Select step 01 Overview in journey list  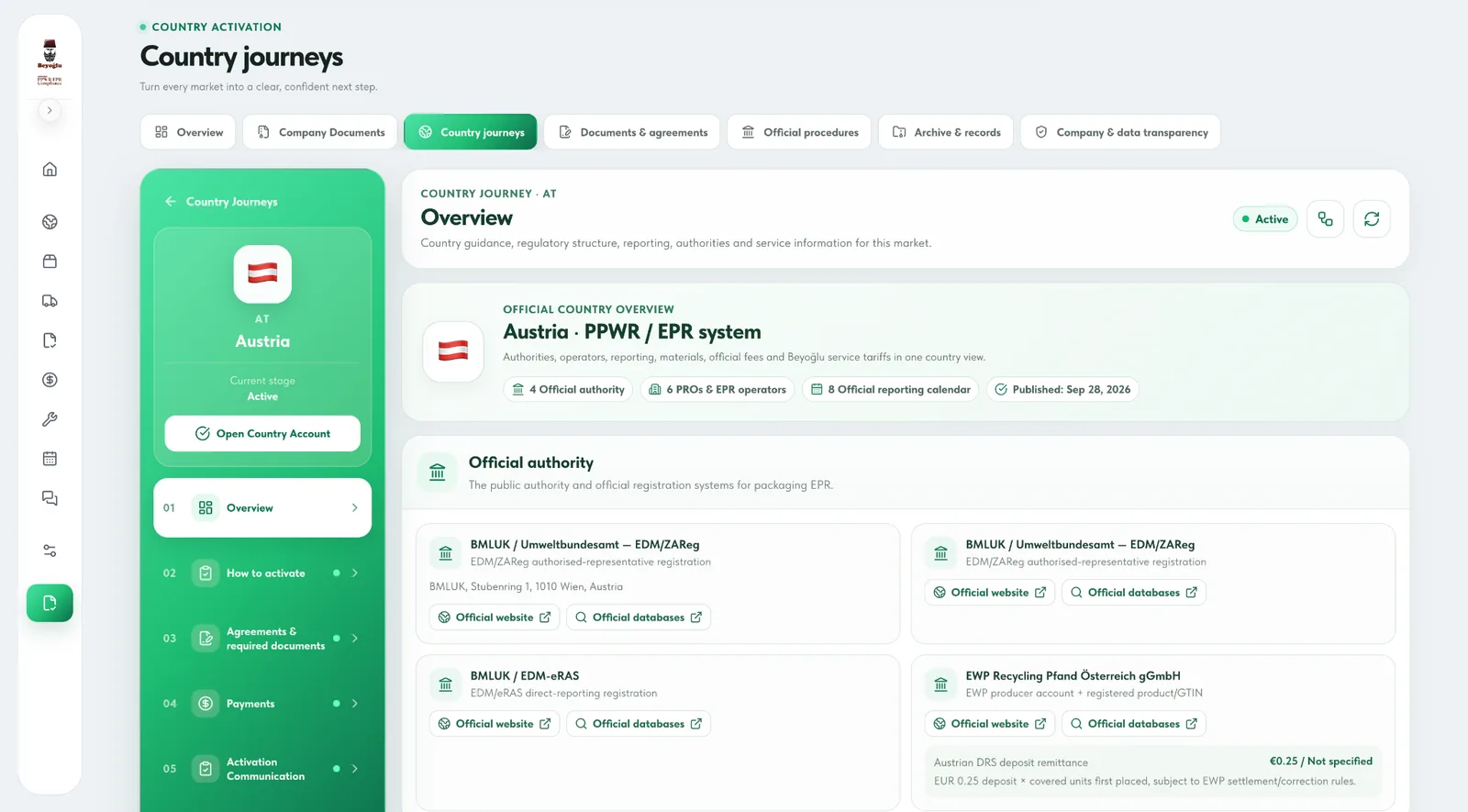(x=262, y=507)
